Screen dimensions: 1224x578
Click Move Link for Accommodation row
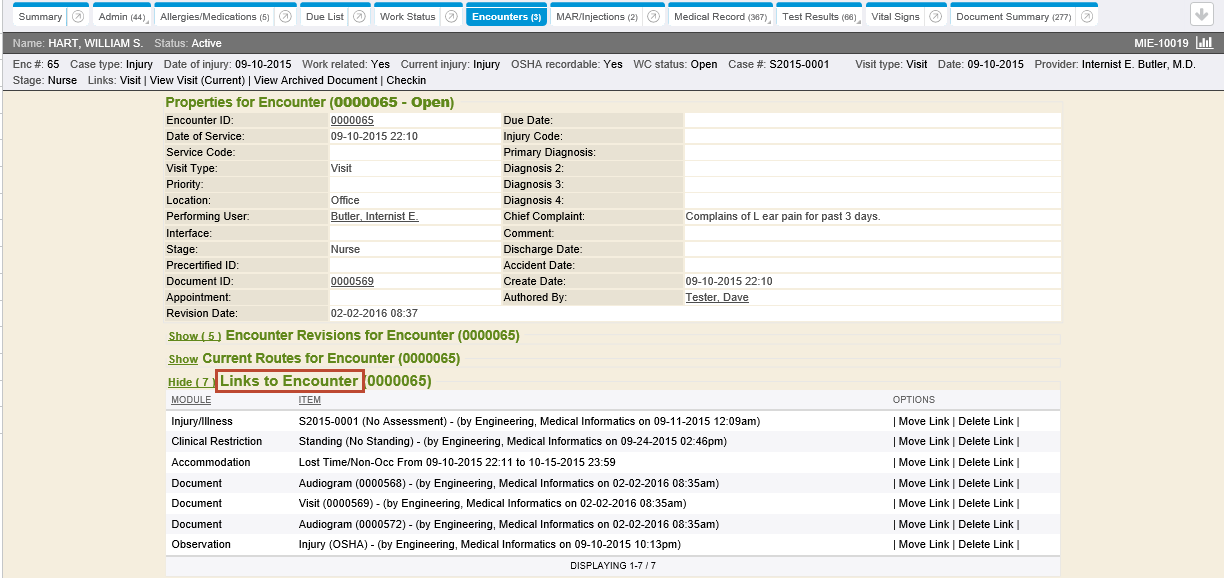924,463
